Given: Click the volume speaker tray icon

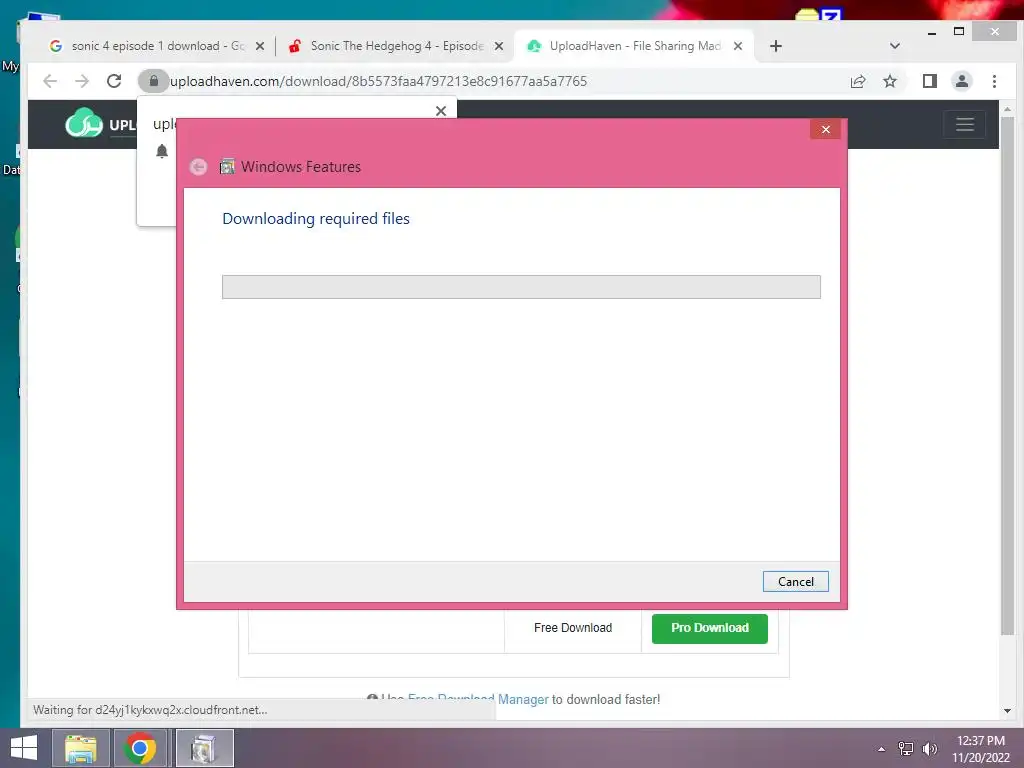Looking at the screenshot, I should tap(930, 749).
